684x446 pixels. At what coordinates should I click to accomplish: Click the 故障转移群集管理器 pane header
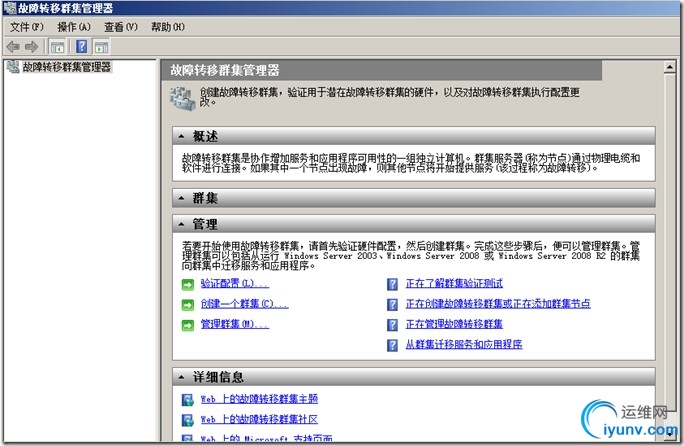[381, 70]
